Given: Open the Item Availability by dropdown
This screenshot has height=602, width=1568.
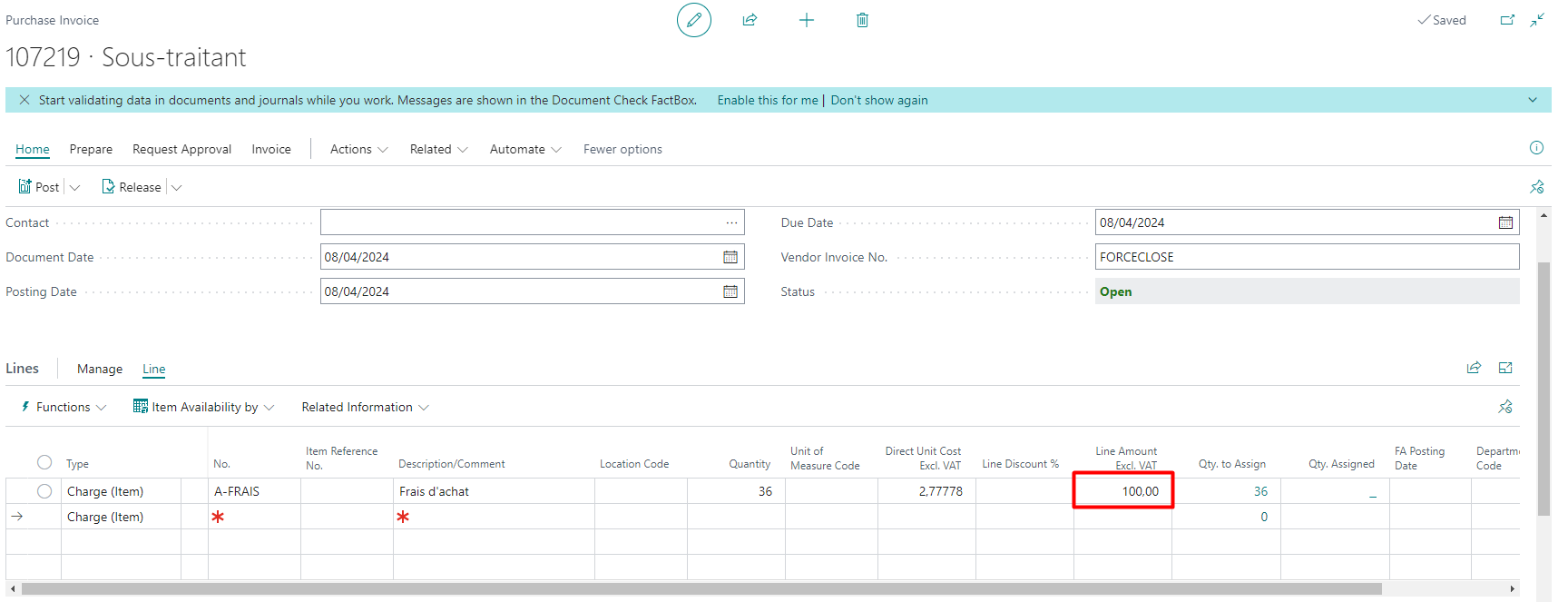Looking at the screenshot, I should (x=204, y=407).
